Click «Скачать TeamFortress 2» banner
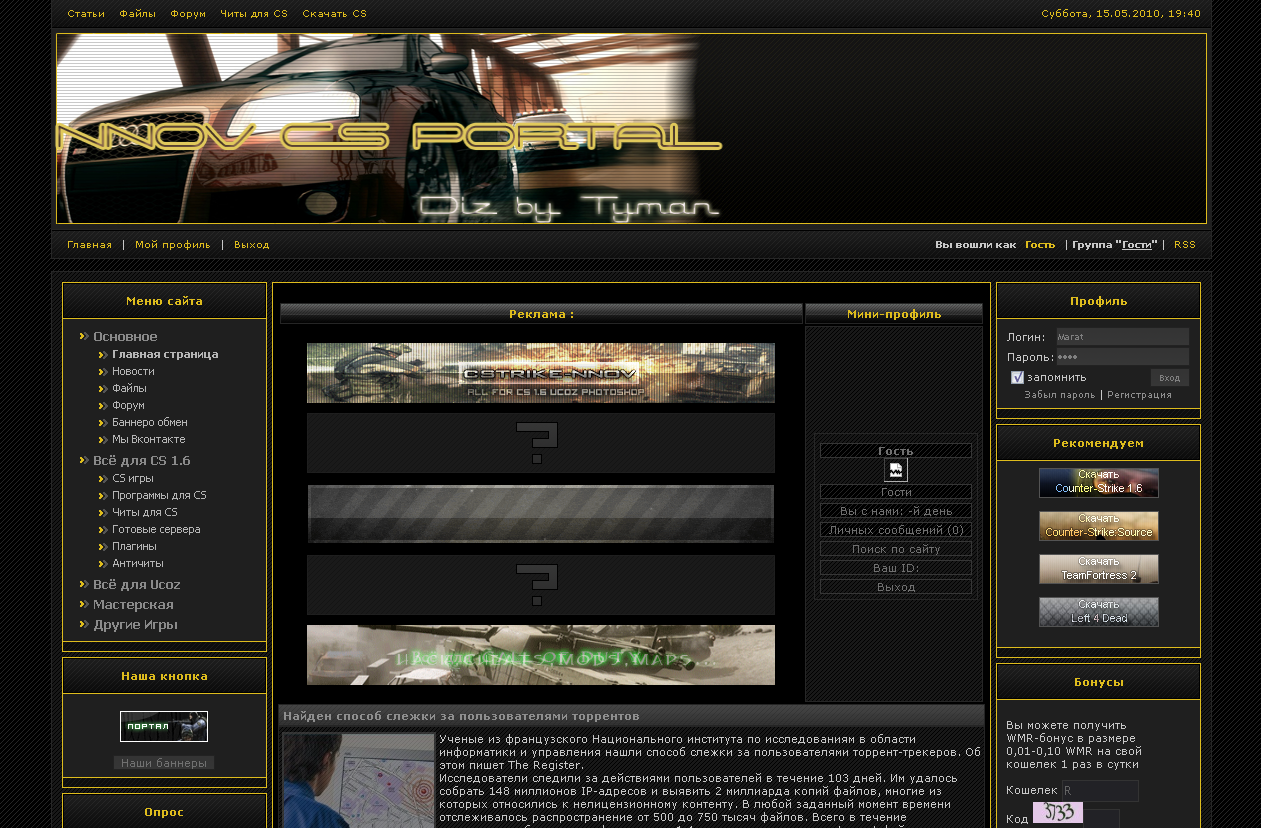1261x828 pixels. click(1099, 569)
